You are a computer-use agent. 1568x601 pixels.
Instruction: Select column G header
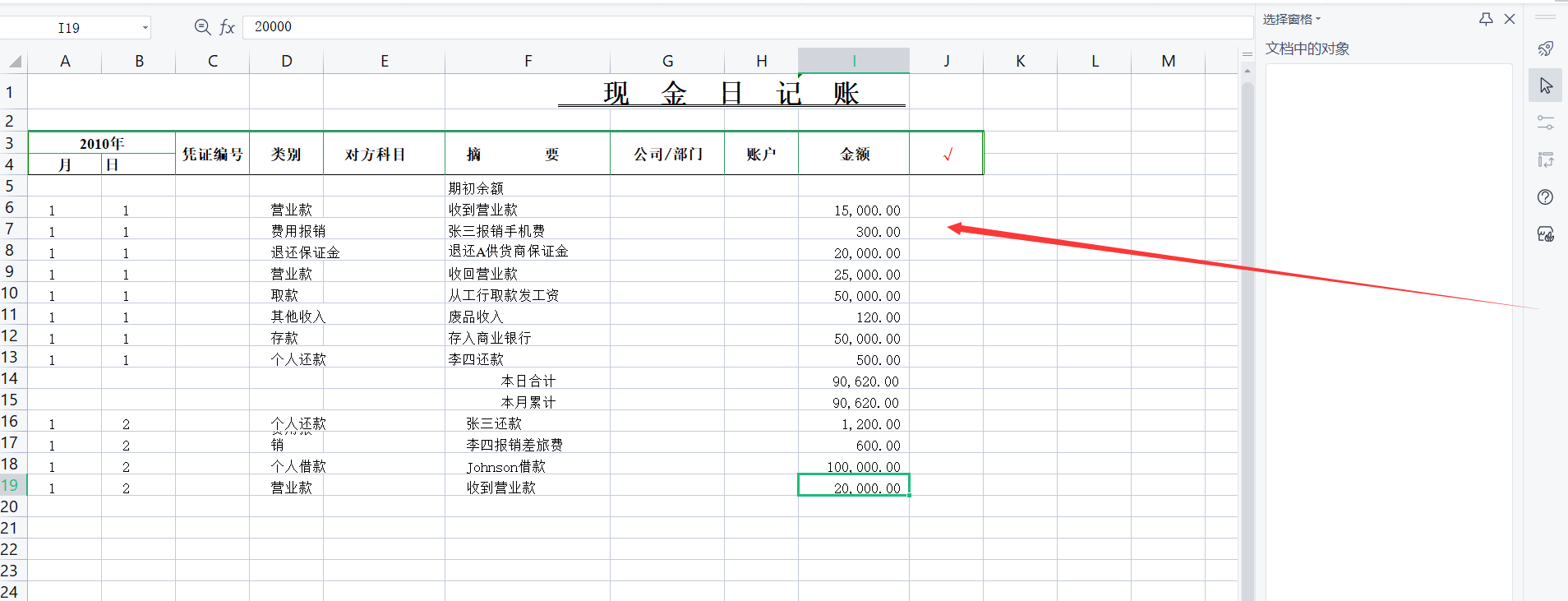click(x=667, y=62)
